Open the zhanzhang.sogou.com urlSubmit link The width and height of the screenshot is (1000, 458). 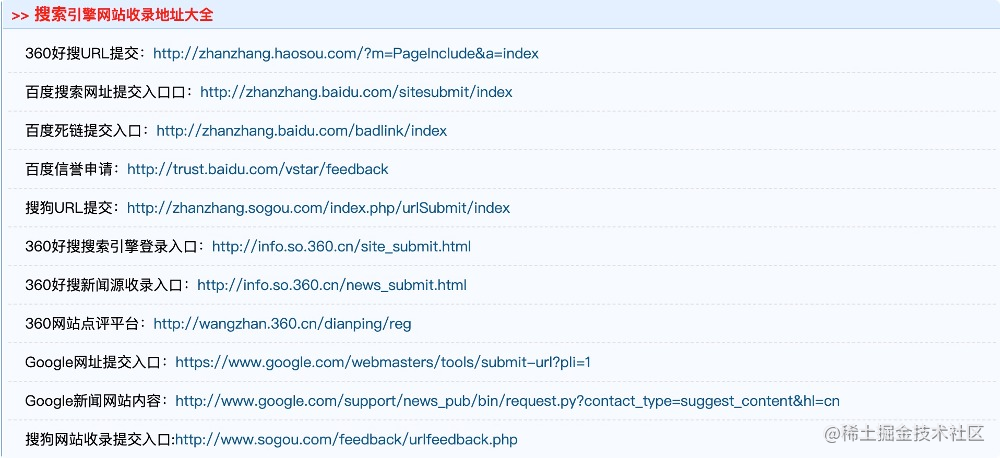[x=318, y=208]
